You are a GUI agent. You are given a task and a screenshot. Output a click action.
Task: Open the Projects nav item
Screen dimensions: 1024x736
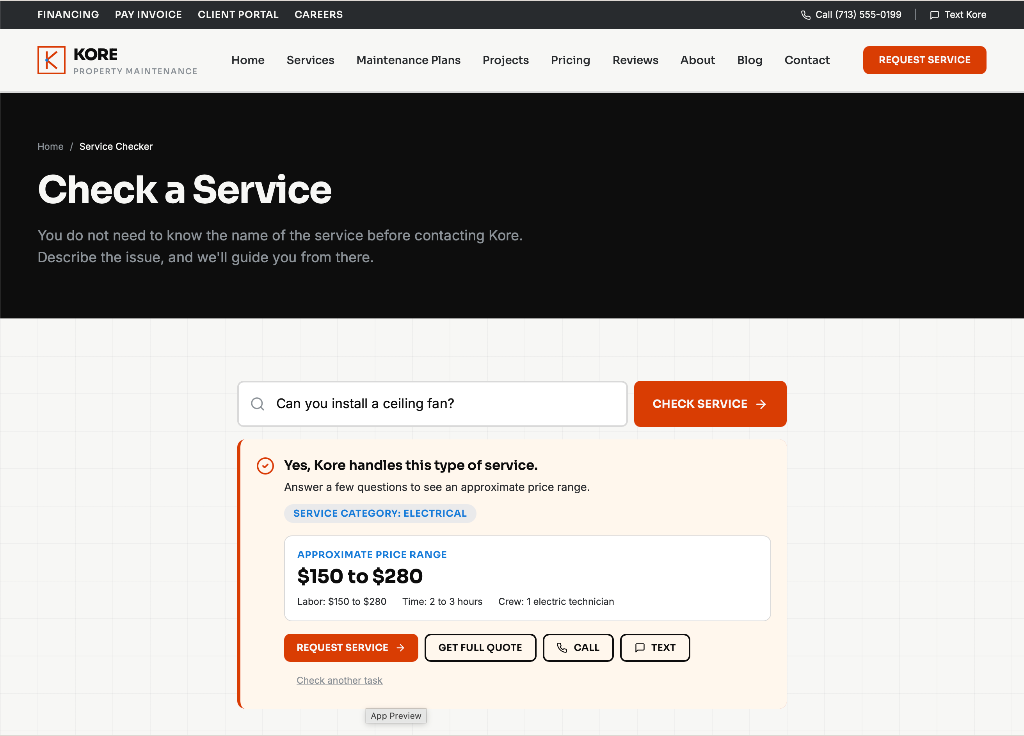(505, 60)
